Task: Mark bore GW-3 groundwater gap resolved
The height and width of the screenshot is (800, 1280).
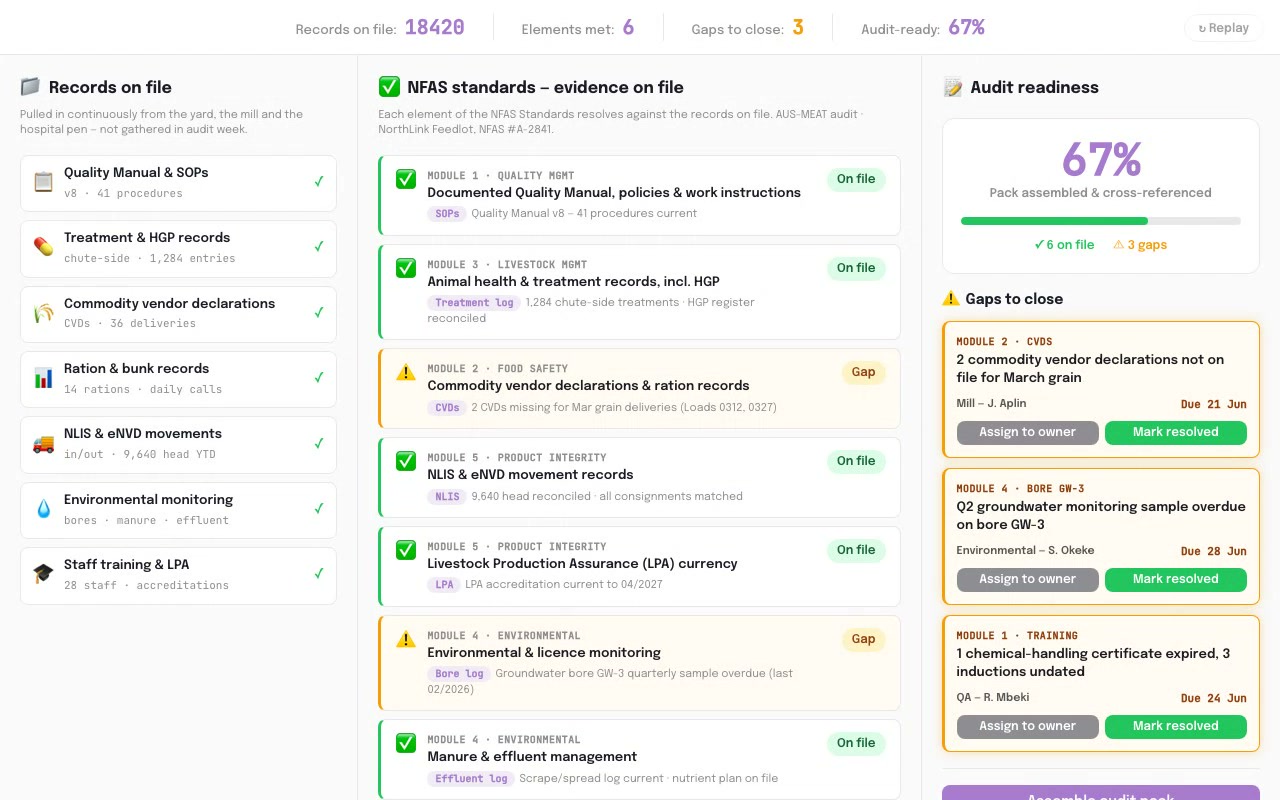Action: 1175,579
